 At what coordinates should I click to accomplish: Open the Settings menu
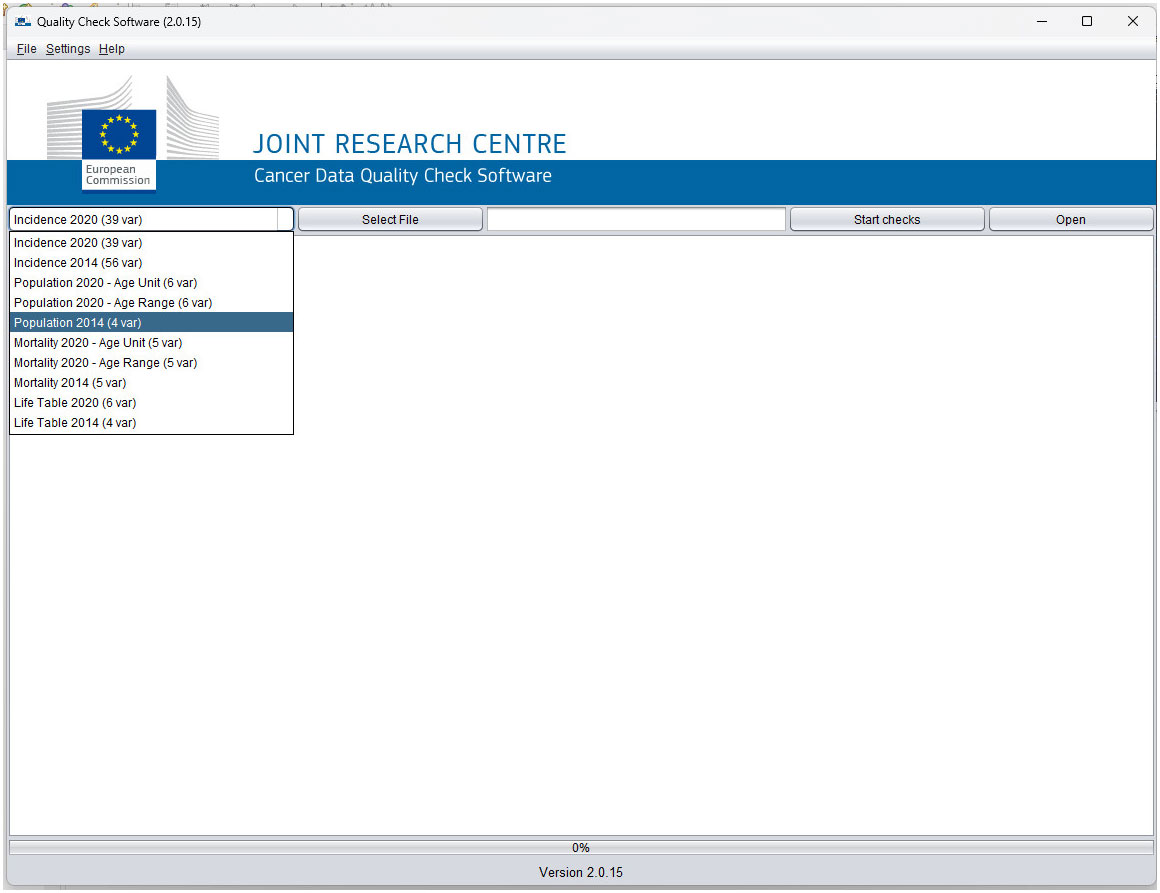[x=67, y=49]
